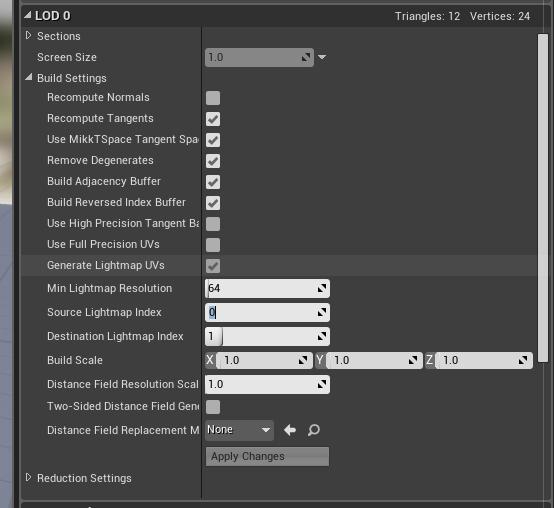
Task: Click the Build Scale Y value field
Action: click(x=374, y=360)
